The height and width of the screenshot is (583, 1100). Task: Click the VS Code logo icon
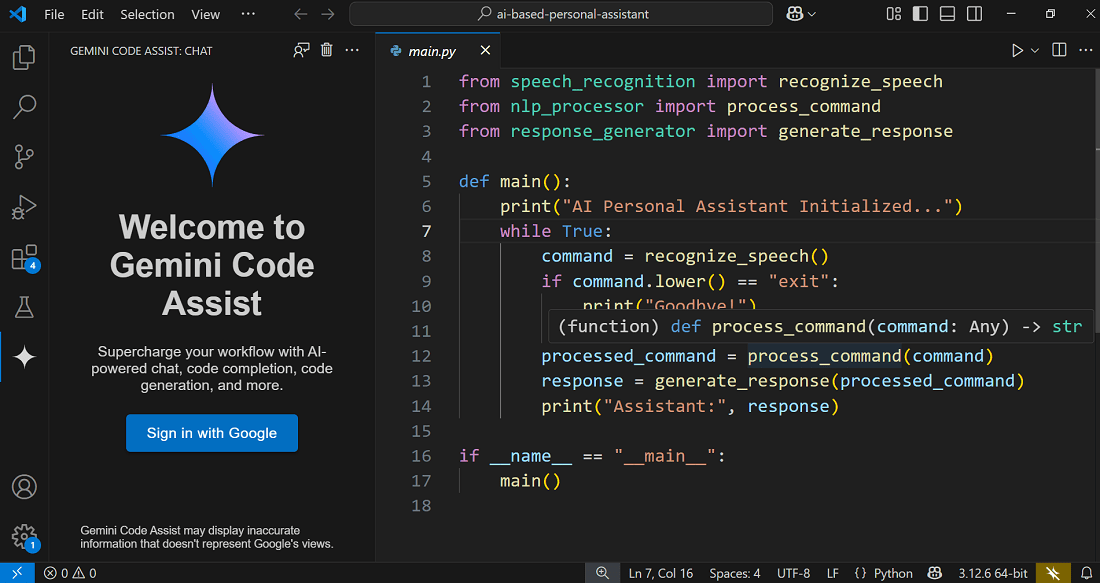click(18, 14)
